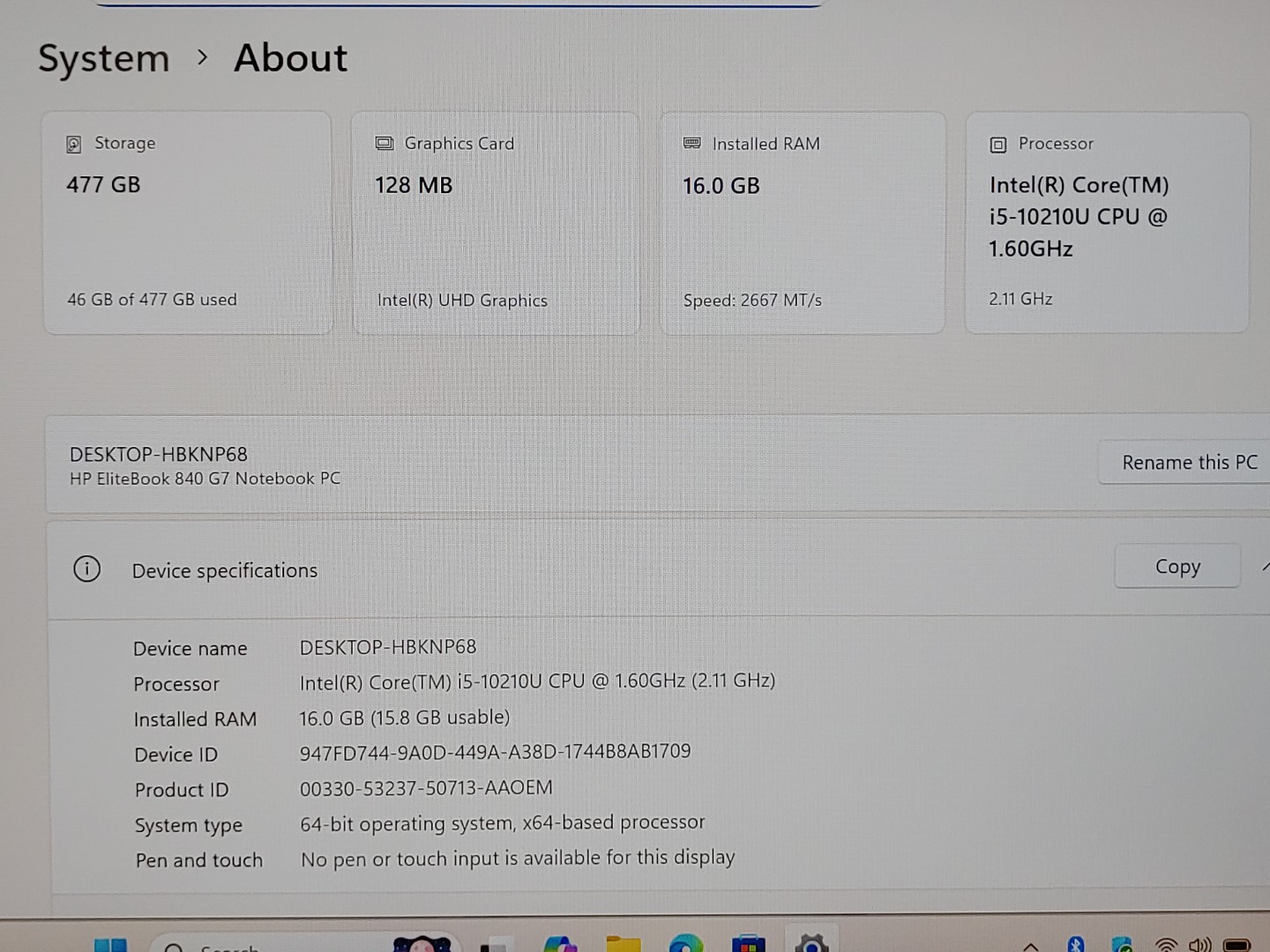The width and height of the screenshot is (1270, 952).
Task: Copy the device specifications
Action: [x=1177, y=567]
